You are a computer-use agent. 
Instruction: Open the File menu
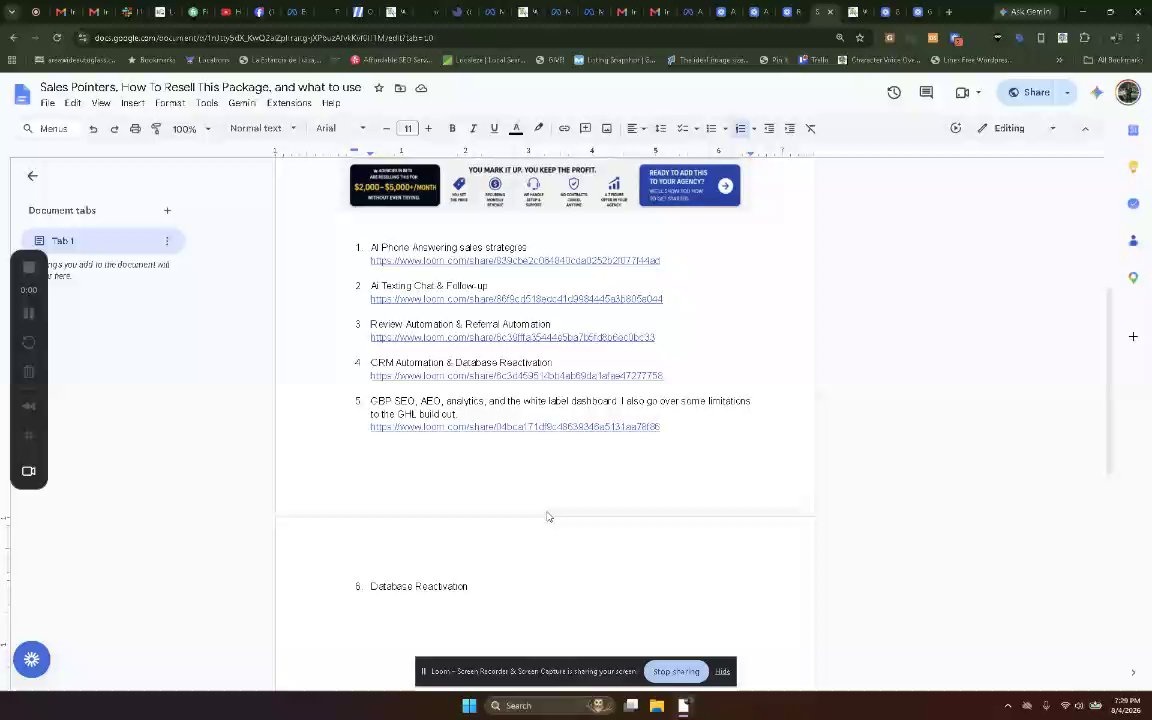pos(48,103)
